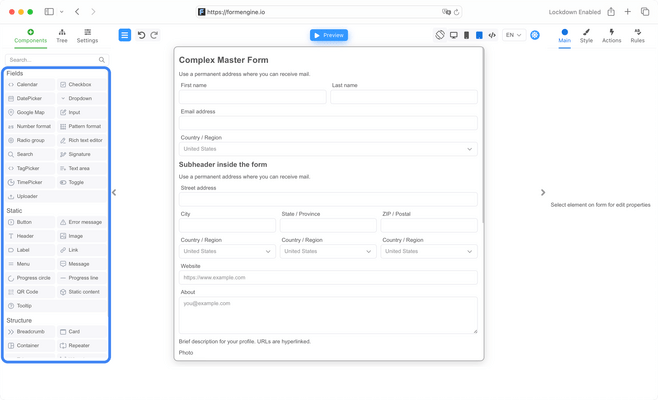Choose the Pattern format component
Image resolution: width=658 pixels, height=400 pixels.
[x=82, y=126]
